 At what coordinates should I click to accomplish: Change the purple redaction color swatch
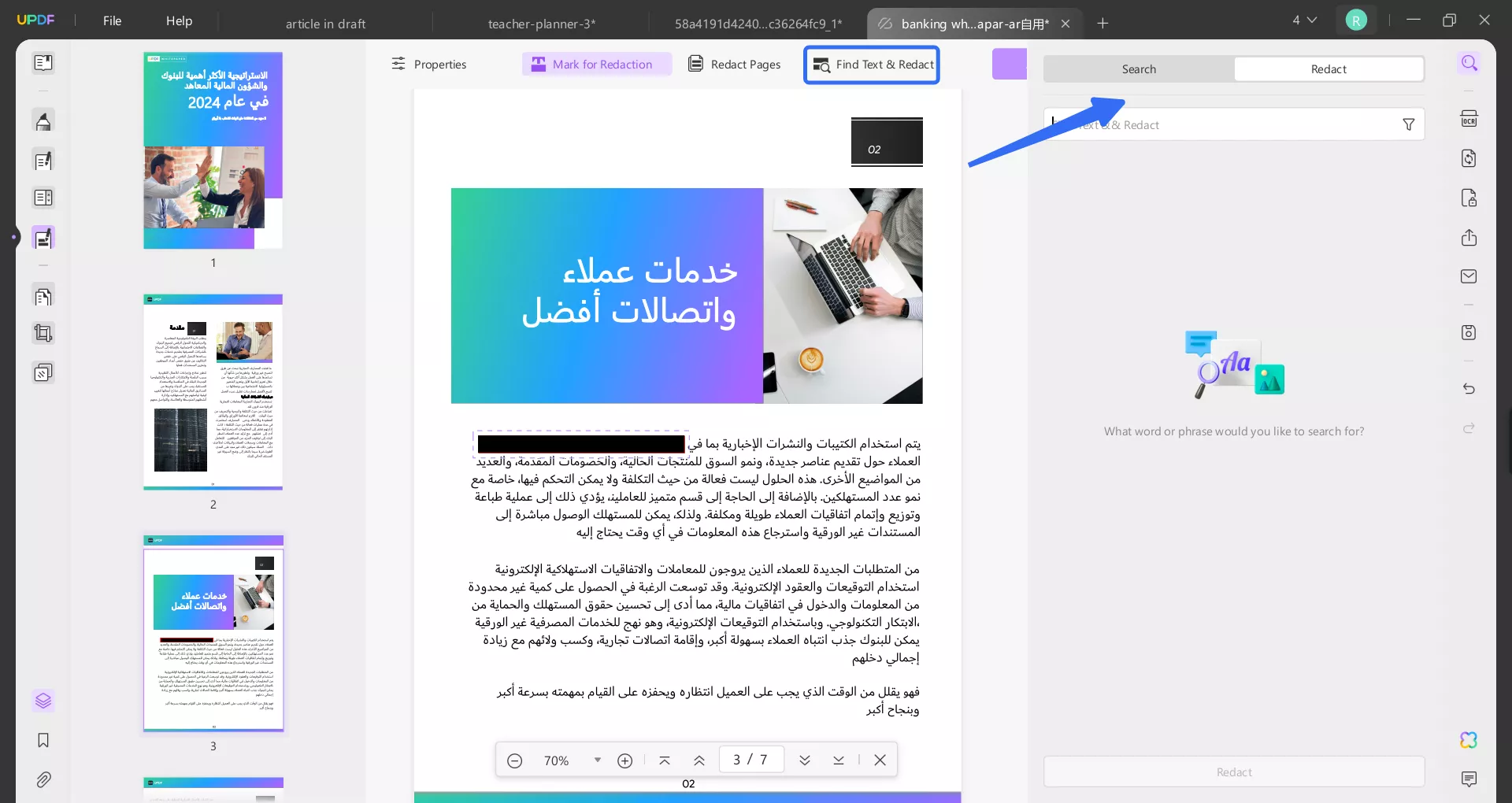tap(1009, 64)
